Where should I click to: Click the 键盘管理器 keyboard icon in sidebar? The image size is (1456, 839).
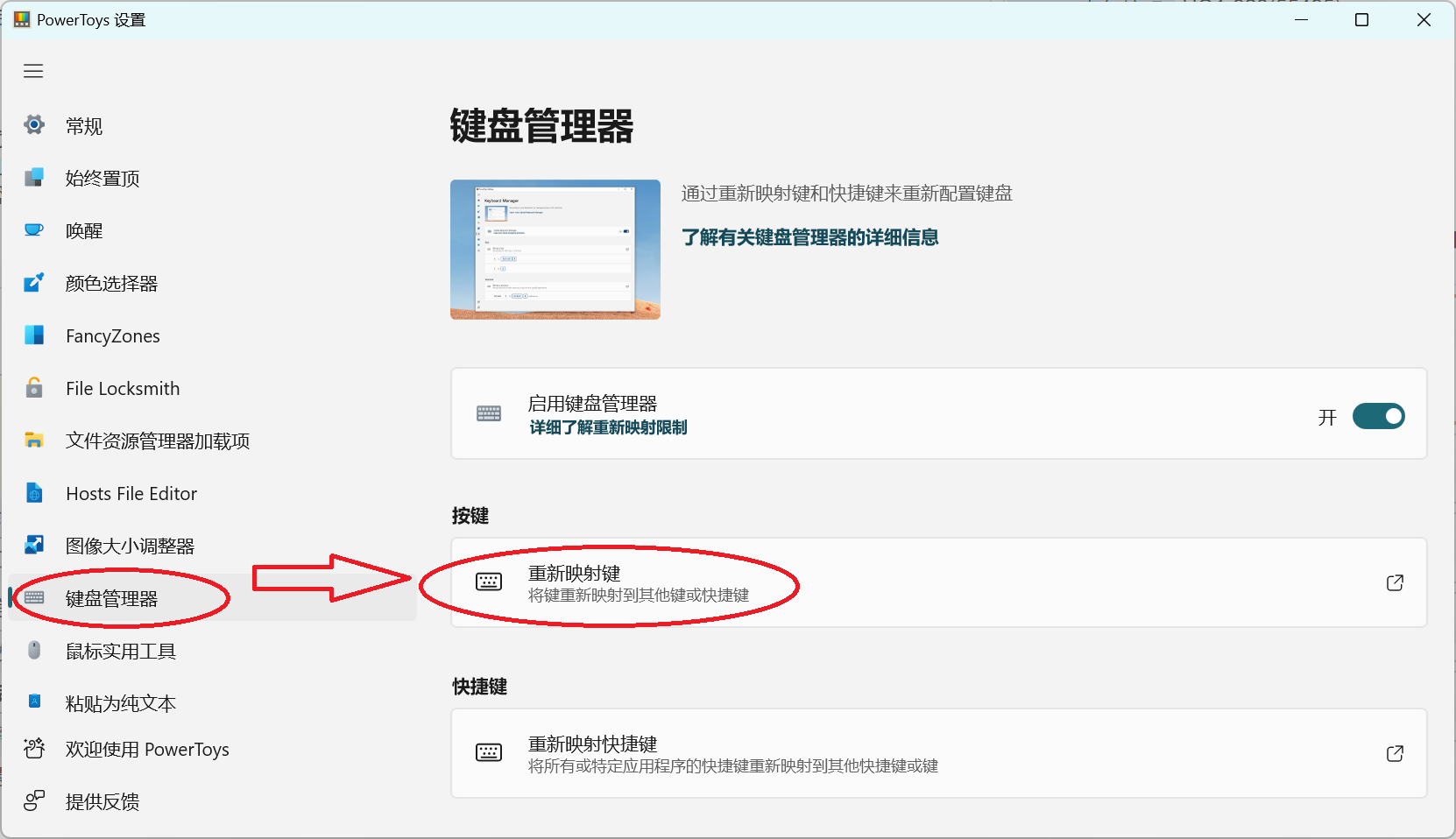click(x=34, y=598)
